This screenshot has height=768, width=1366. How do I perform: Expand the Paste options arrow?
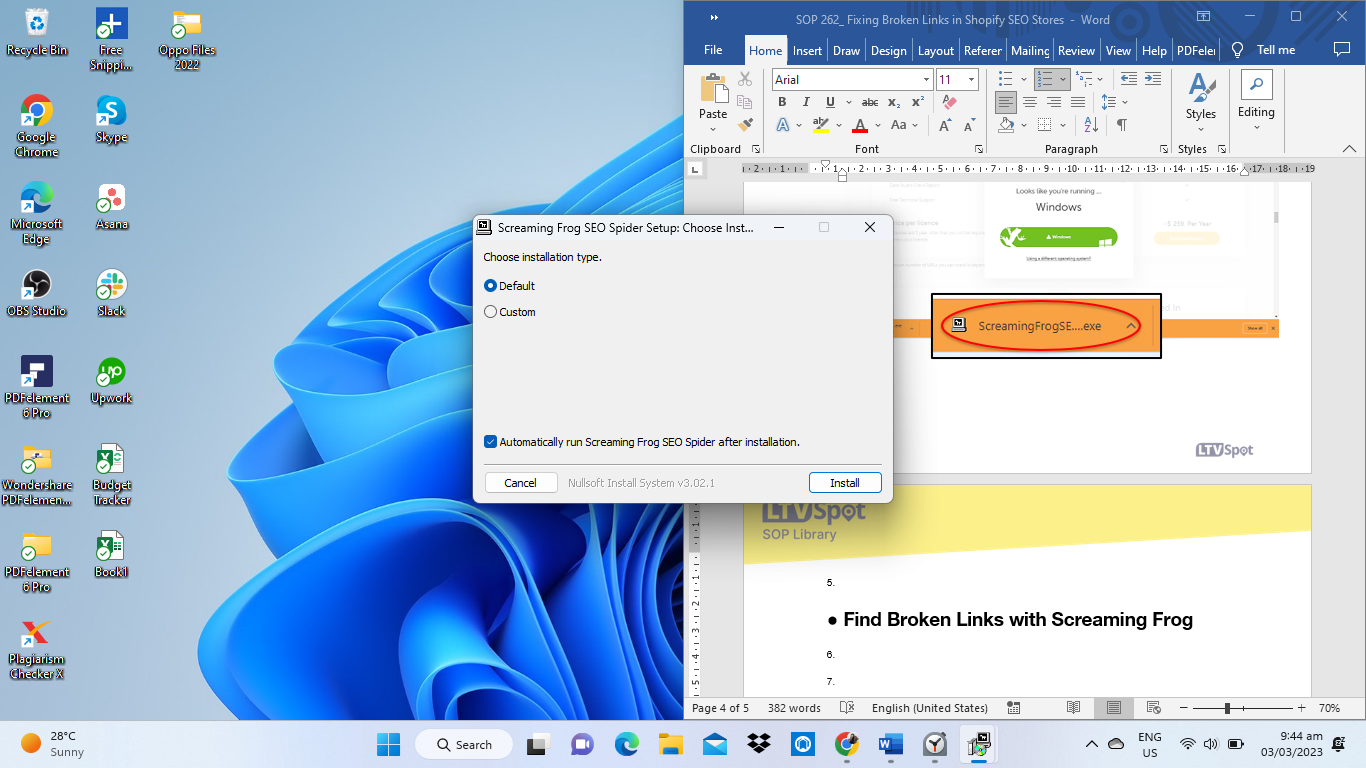click(714, 128)
